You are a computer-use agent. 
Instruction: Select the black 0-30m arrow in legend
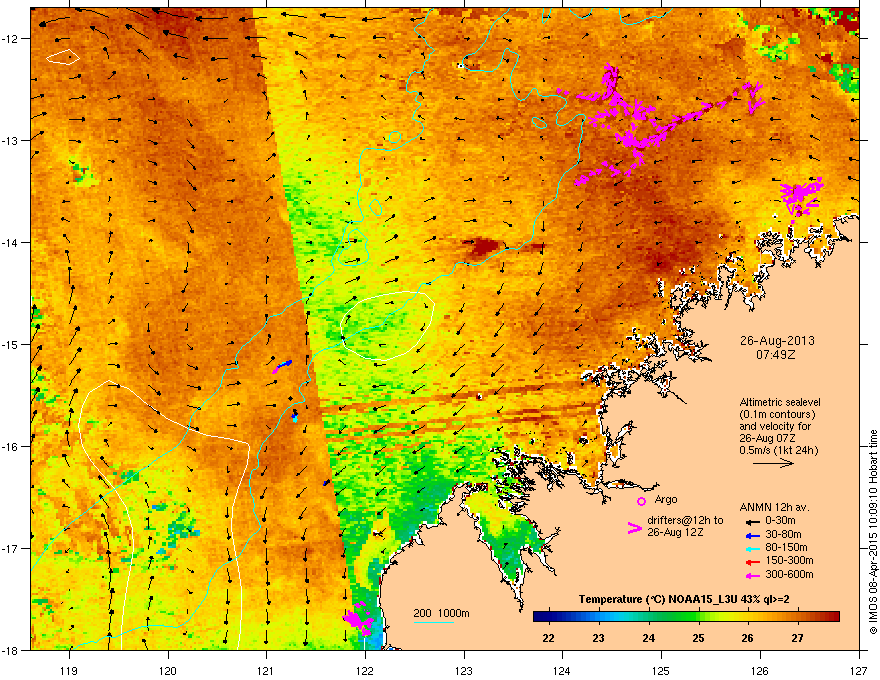pyautogui.click(x=751, y=522)
